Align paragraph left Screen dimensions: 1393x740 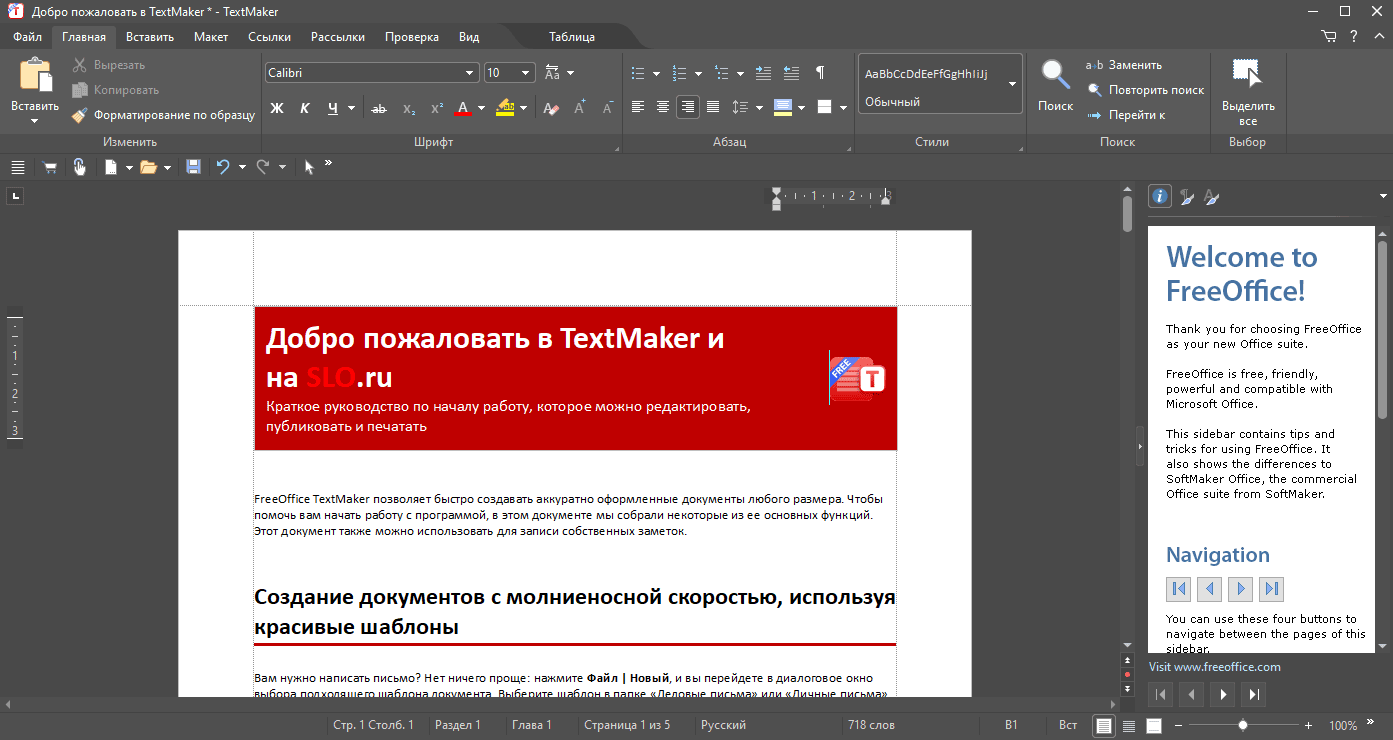pos(638,107)
